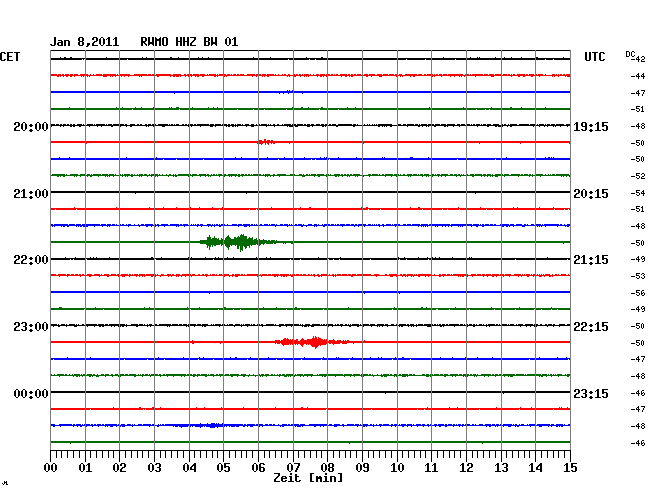Image resolution: width=650 pixels, height=494 pixels.
Task: Select the '20:00' CET time label
Action: [x=31, y=126]
